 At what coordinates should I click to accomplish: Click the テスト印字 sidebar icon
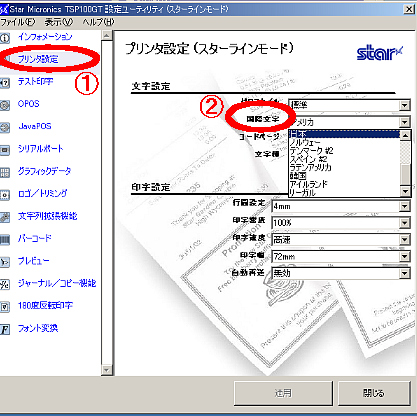5,82
